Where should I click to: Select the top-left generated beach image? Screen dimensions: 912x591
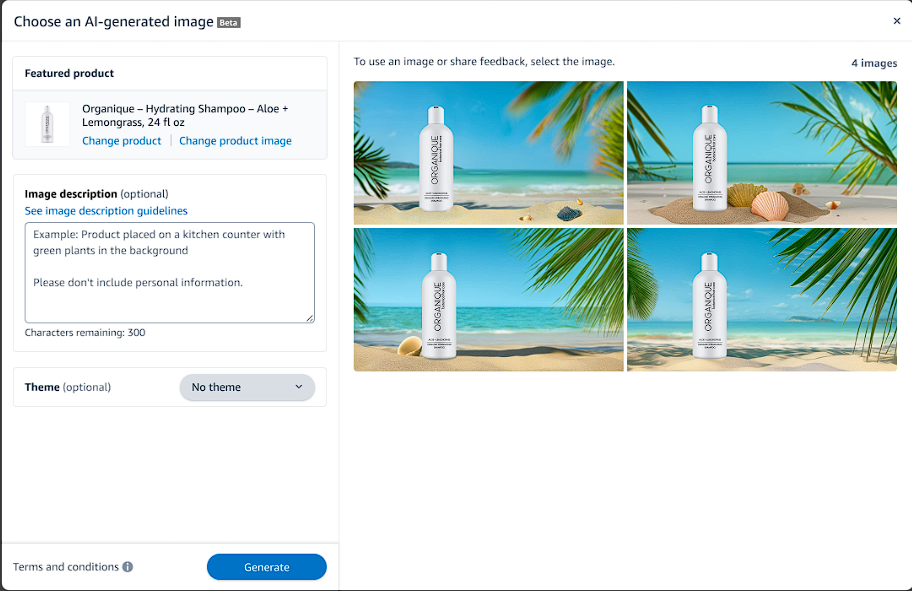(488, 152)
